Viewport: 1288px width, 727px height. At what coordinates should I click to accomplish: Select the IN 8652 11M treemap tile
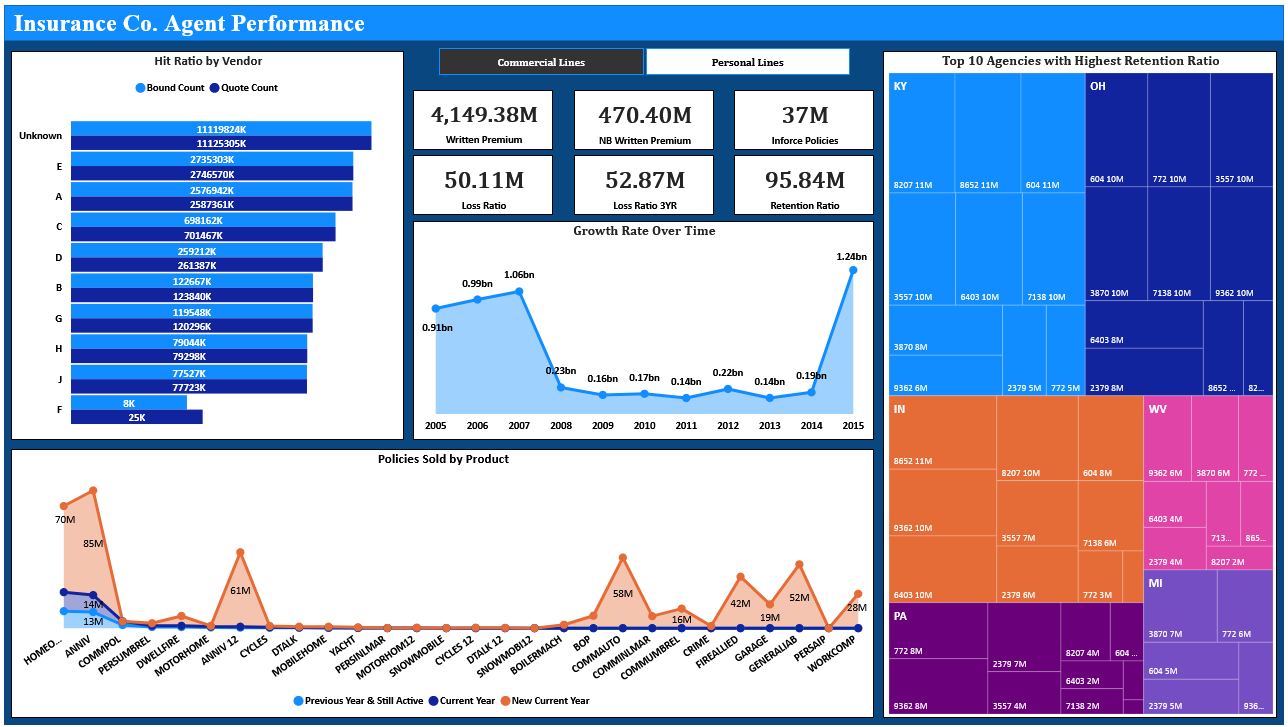click(x=942, y=432)
